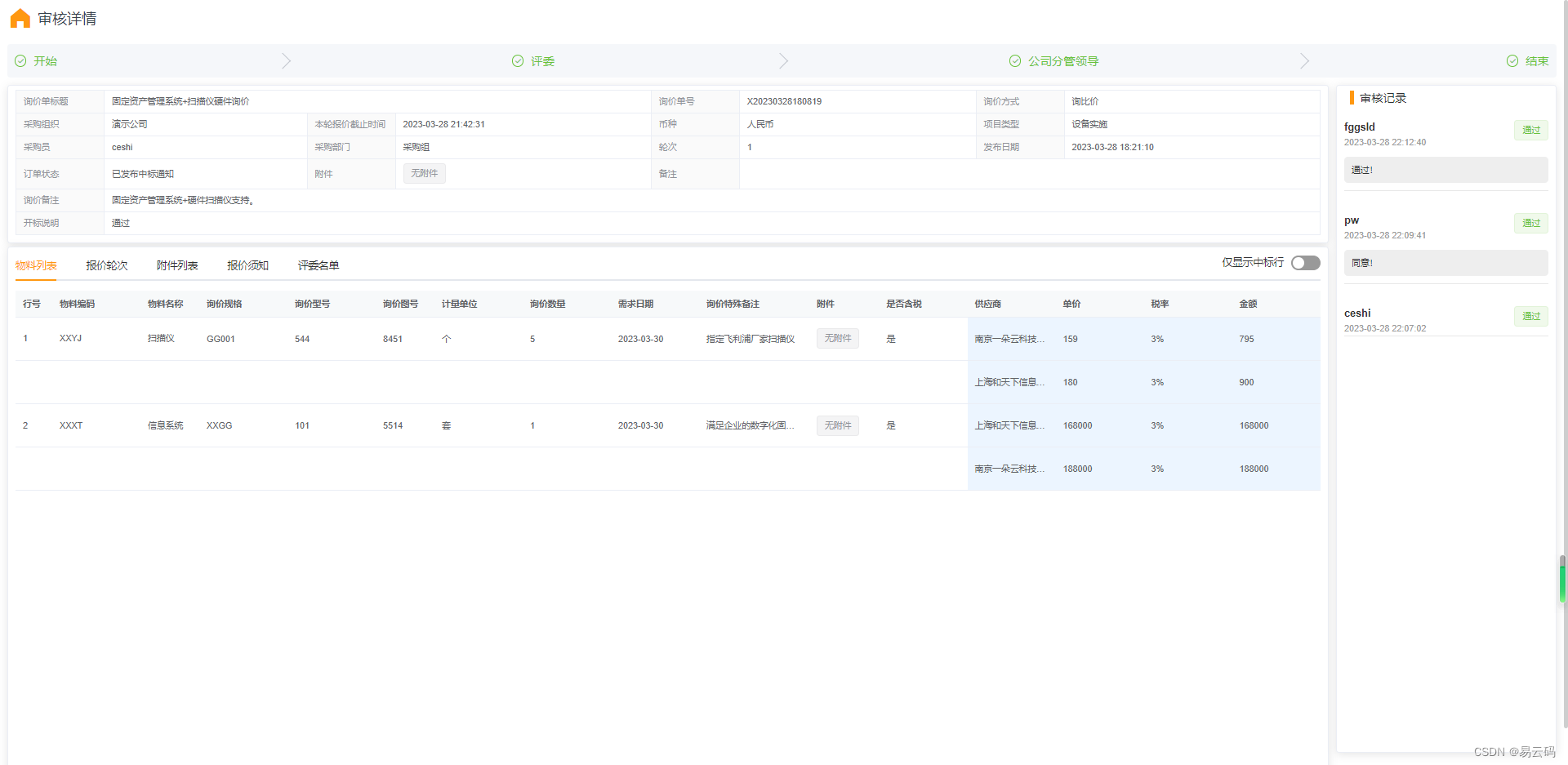Switch to the 物料列表 tab
This screenshot has height=765, width=1568.
click(36, 265)
